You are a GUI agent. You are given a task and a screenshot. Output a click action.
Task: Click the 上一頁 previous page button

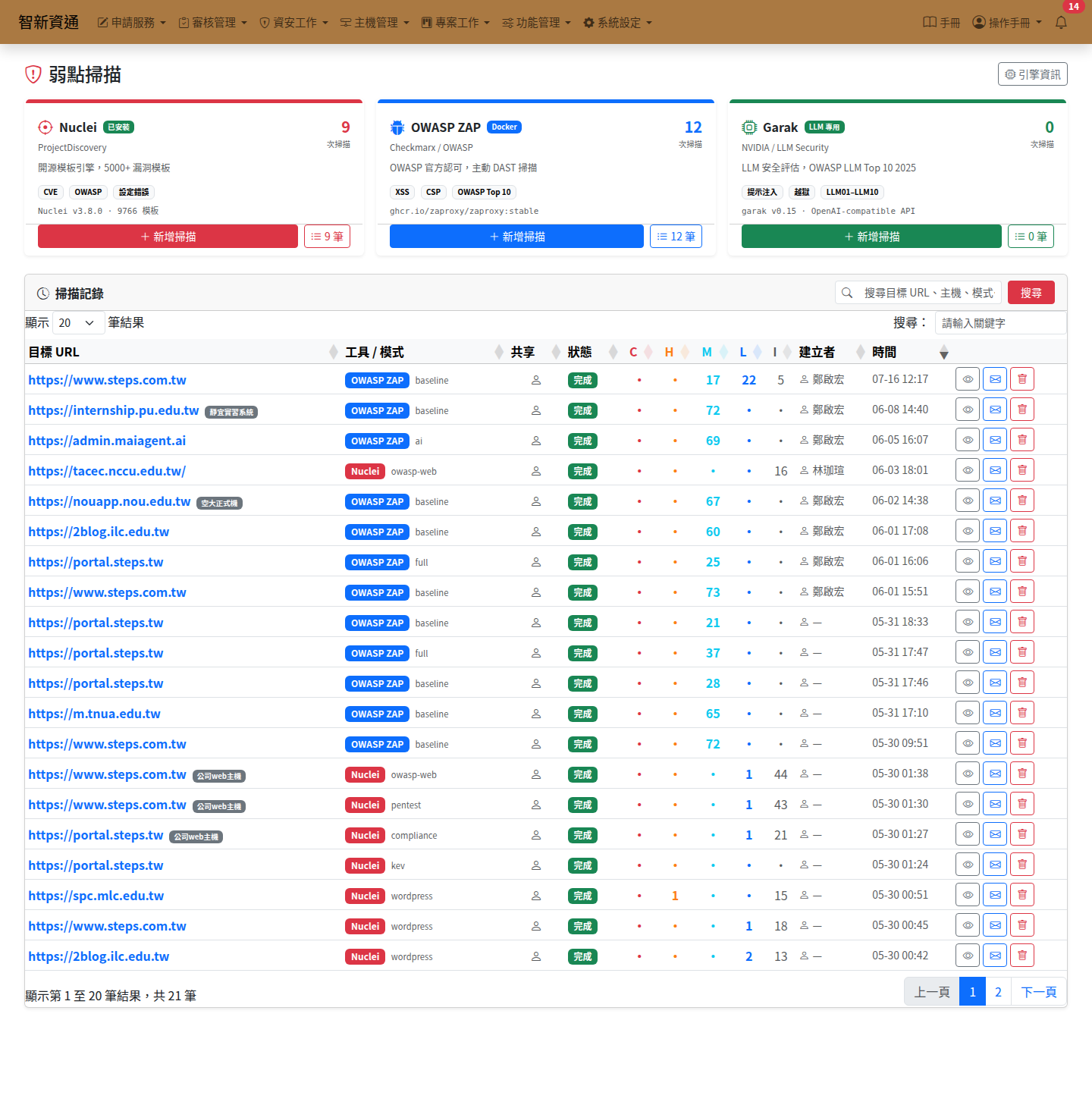pos(932,992)
